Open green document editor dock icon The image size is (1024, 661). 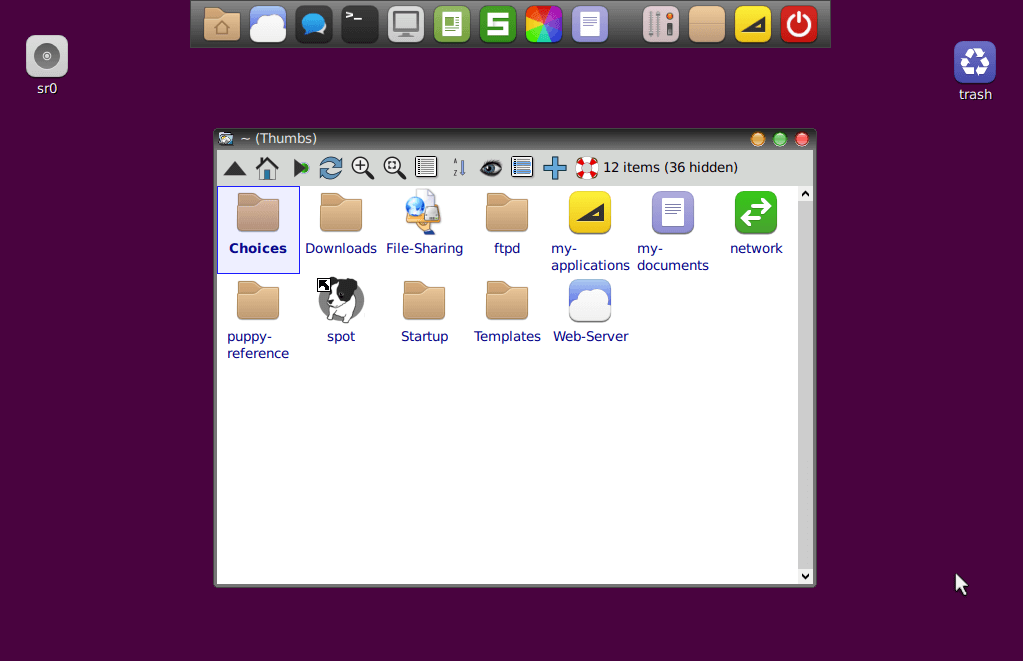(x=452, y=25)
